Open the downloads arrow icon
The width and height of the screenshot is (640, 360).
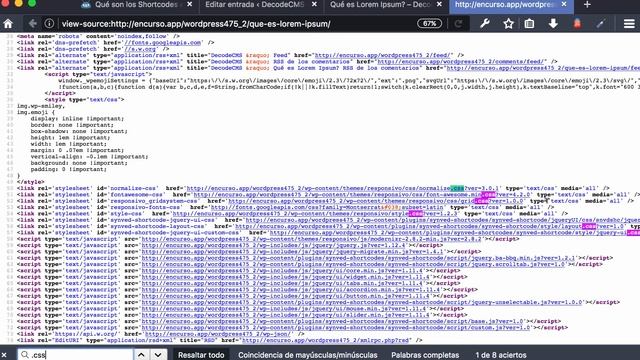point(553,24)
